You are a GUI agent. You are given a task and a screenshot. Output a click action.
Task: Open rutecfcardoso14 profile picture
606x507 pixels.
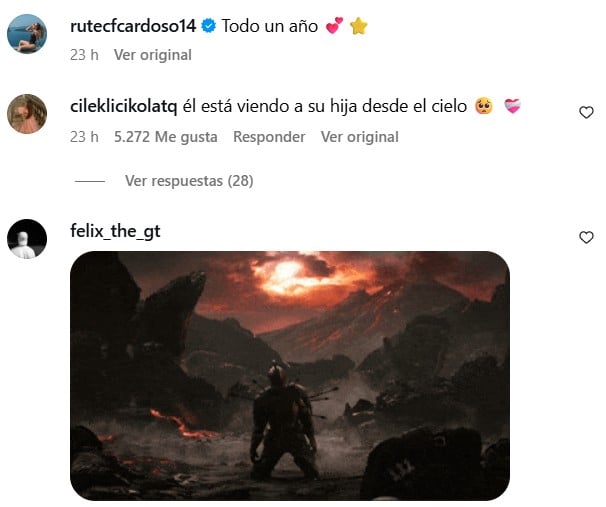click(27, 34)
